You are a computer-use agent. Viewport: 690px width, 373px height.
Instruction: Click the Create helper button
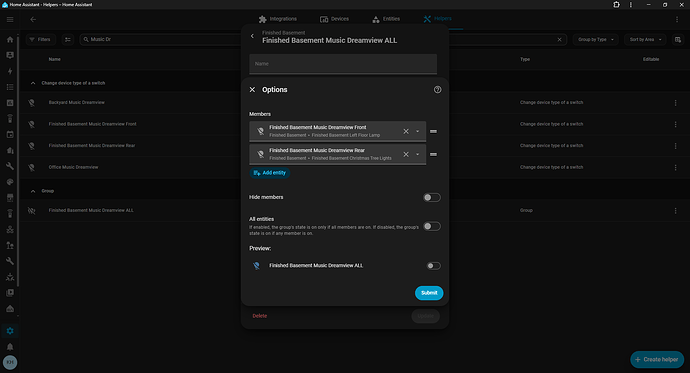coord(657,359)
